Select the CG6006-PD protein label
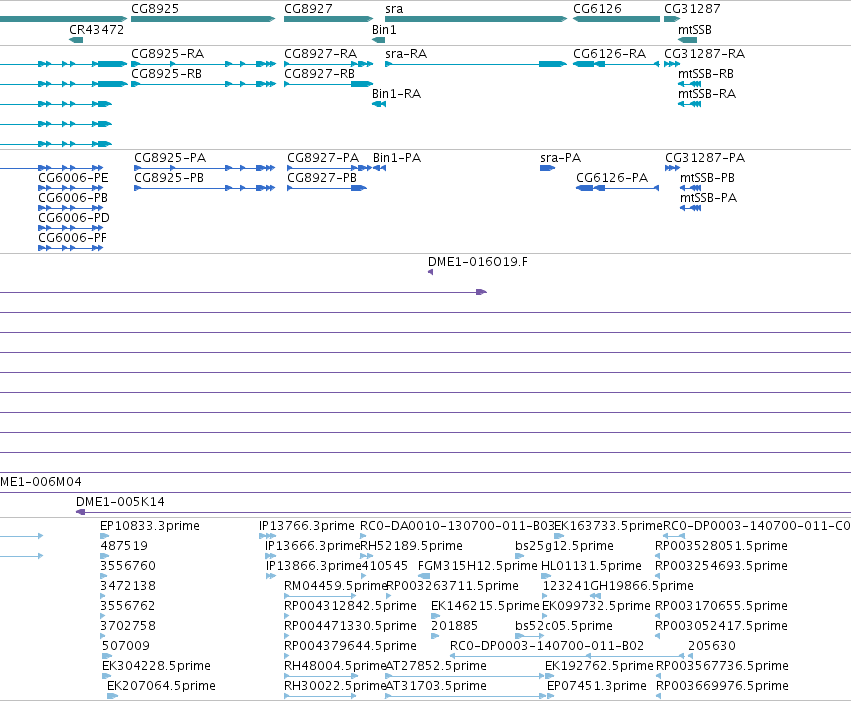 click(74, 218)
